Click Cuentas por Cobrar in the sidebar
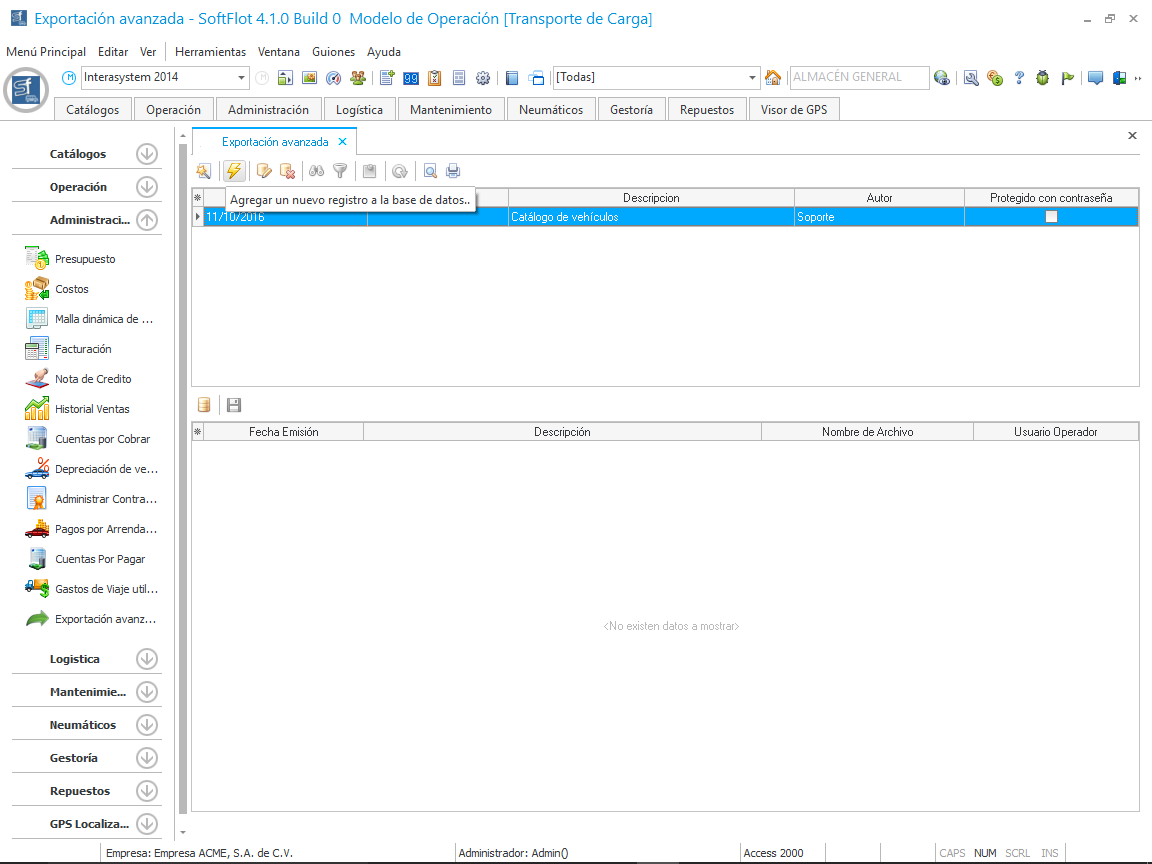Viewport: 1152px width, 864px height. click(x=102, y=439)
